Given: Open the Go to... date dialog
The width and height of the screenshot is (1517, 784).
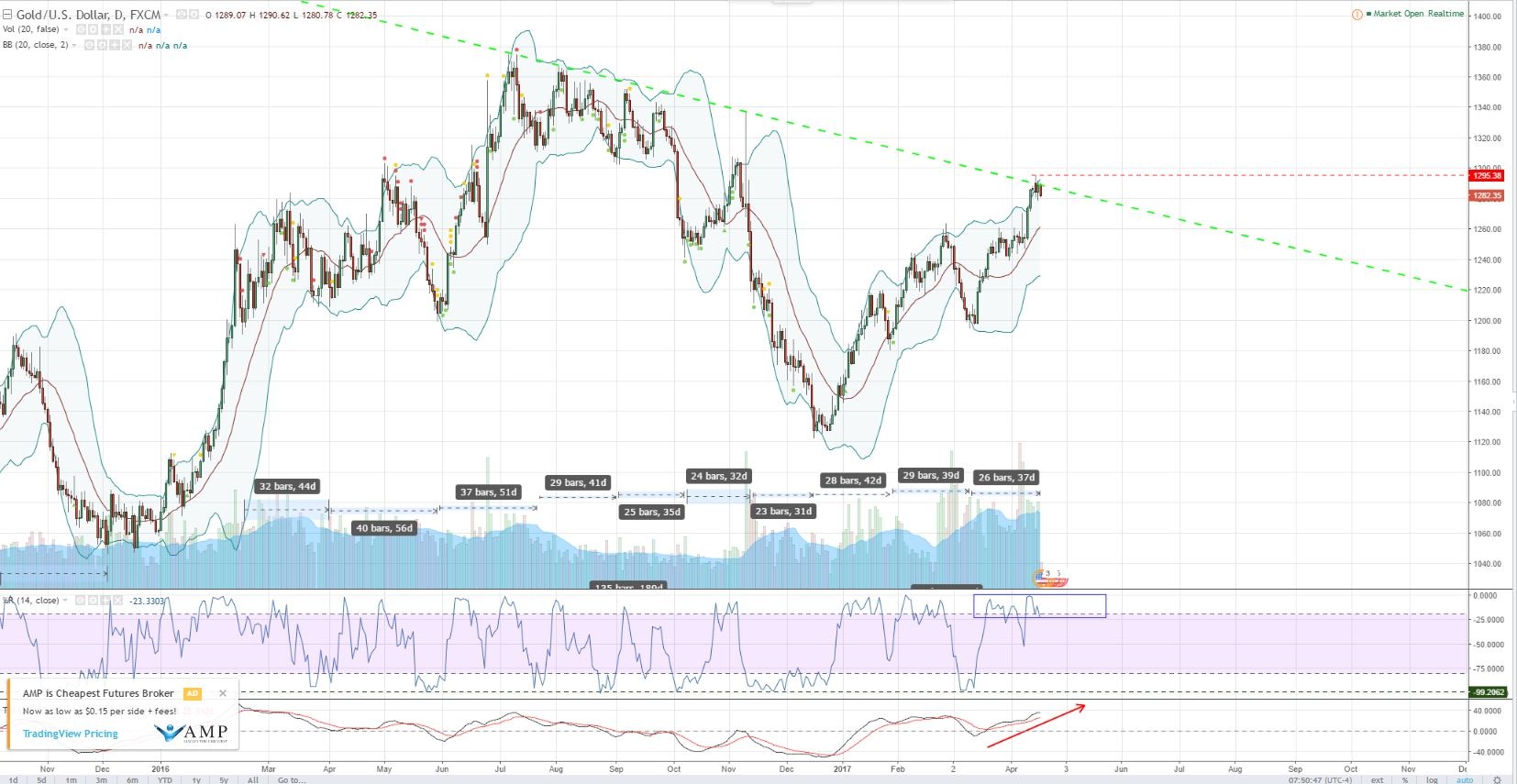Looking at the screenshot, I should (x=291, y=779).
